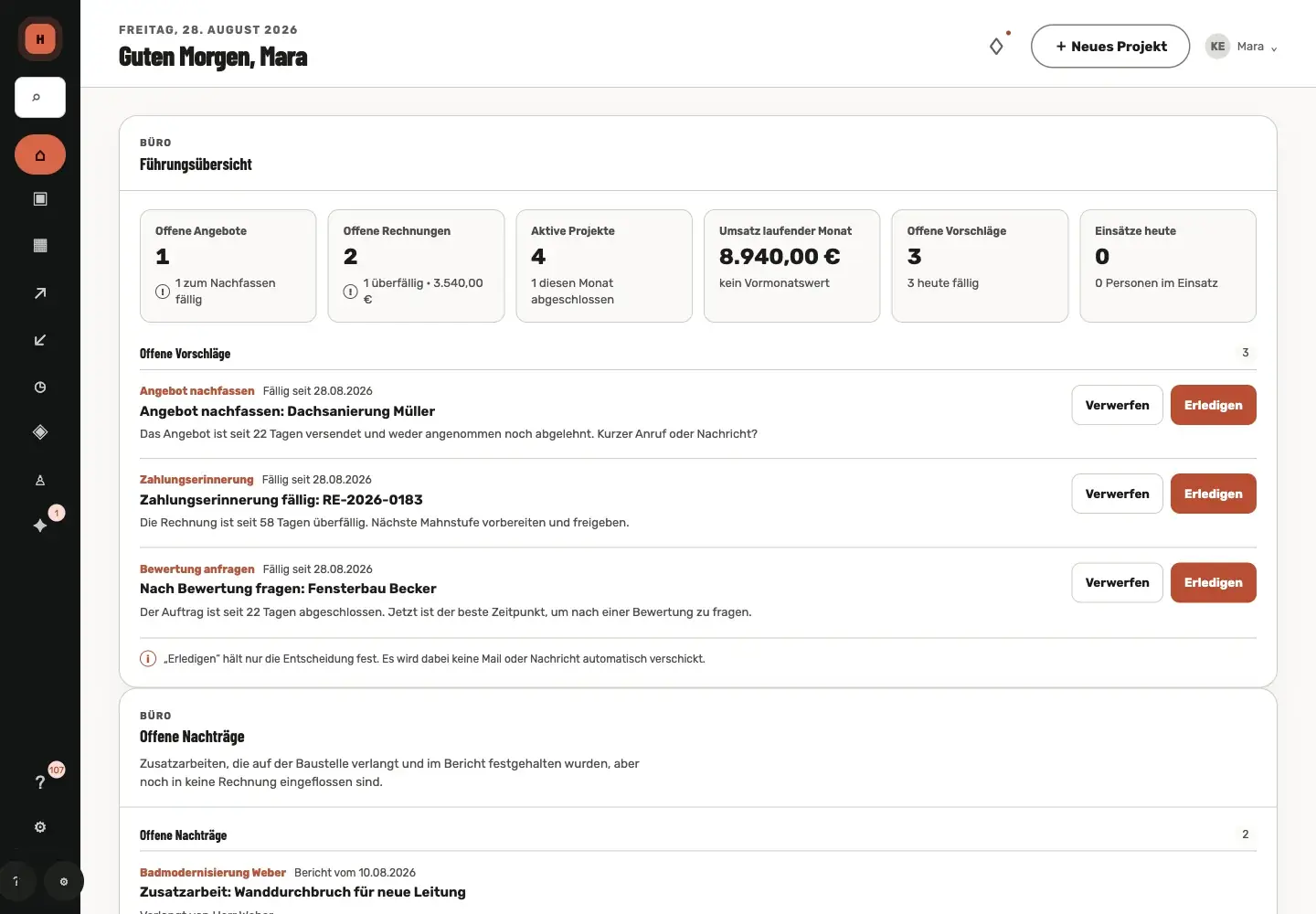Open the grid icon in sidebar
Screen dimensions: 1316x914
pyautogui.click(x=40, y=246)
